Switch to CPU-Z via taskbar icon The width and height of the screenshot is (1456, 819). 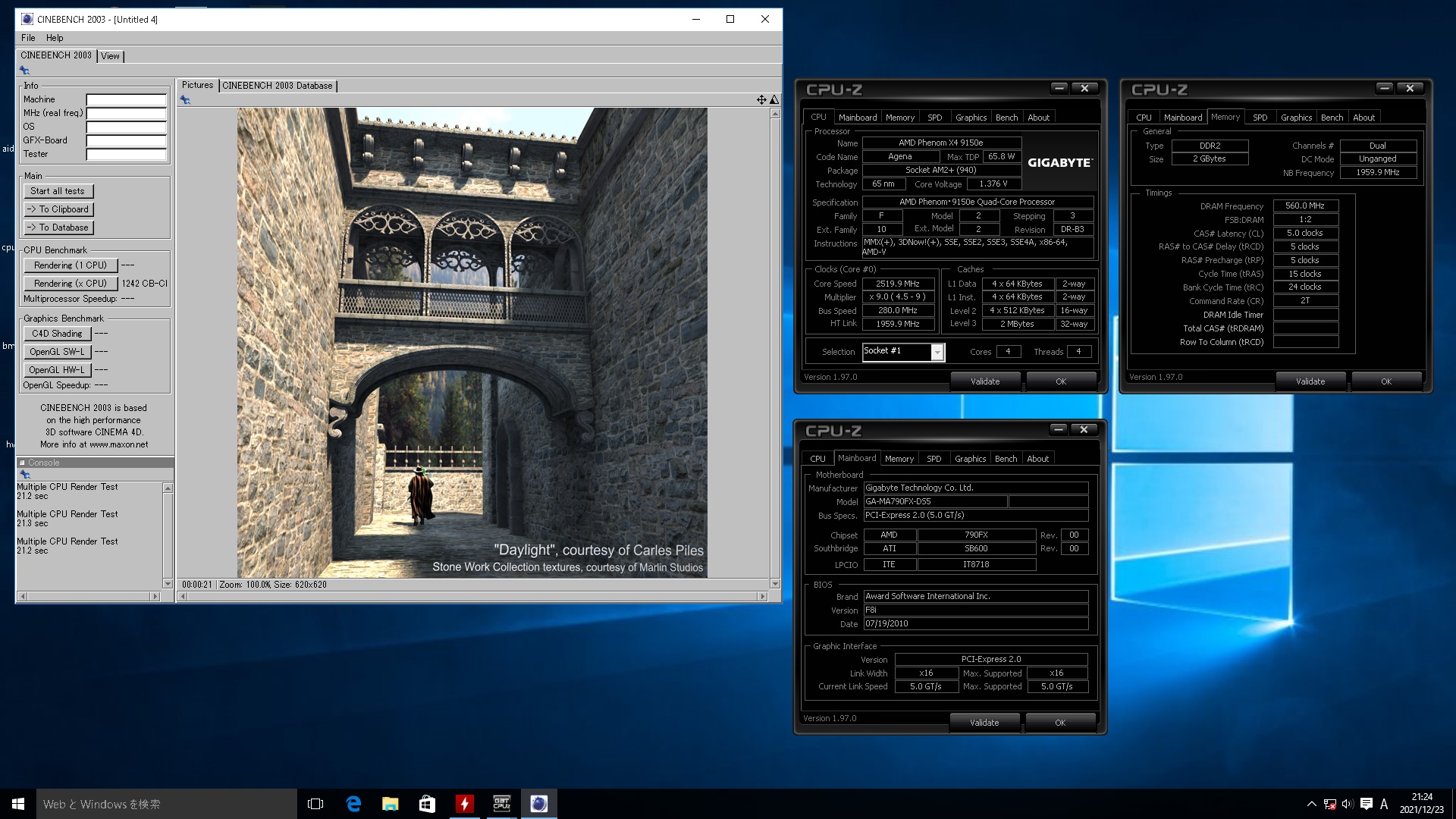[x=502, y=804]
